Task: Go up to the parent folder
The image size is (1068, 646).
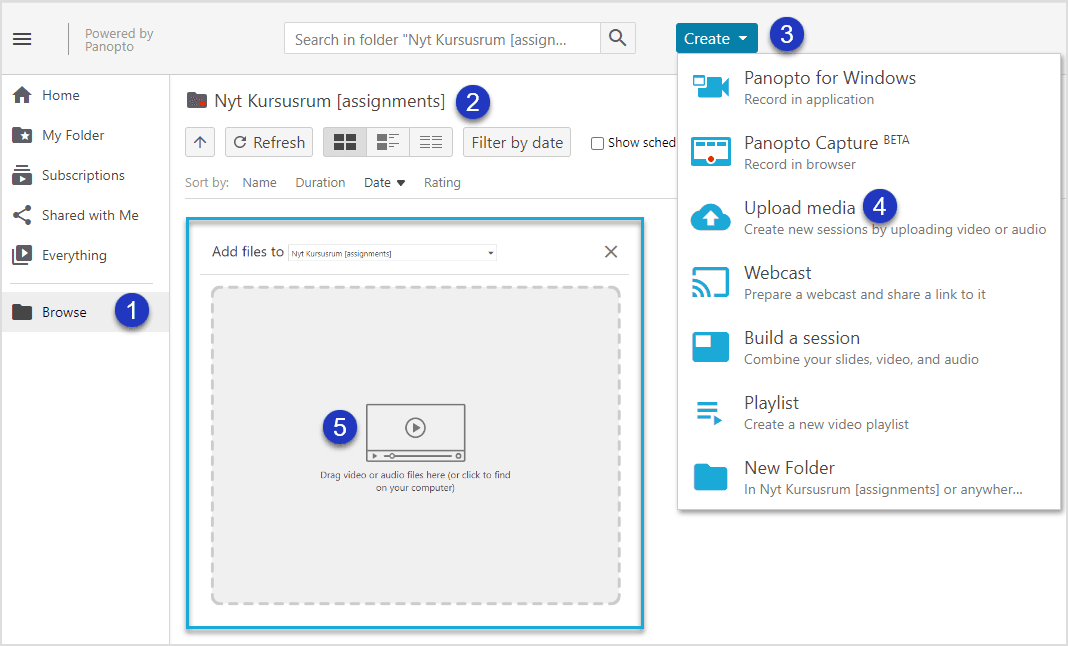Action: click(200, 142)
